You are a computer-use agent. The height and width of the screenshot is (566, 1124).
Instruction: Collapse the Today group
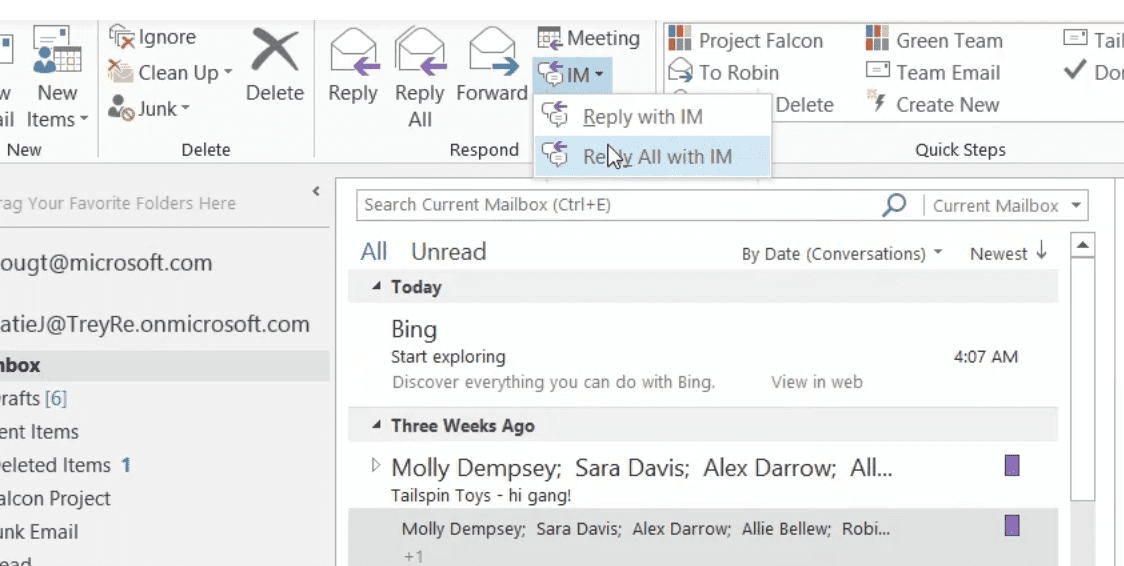pyautogui.click(x=376, y=287)
